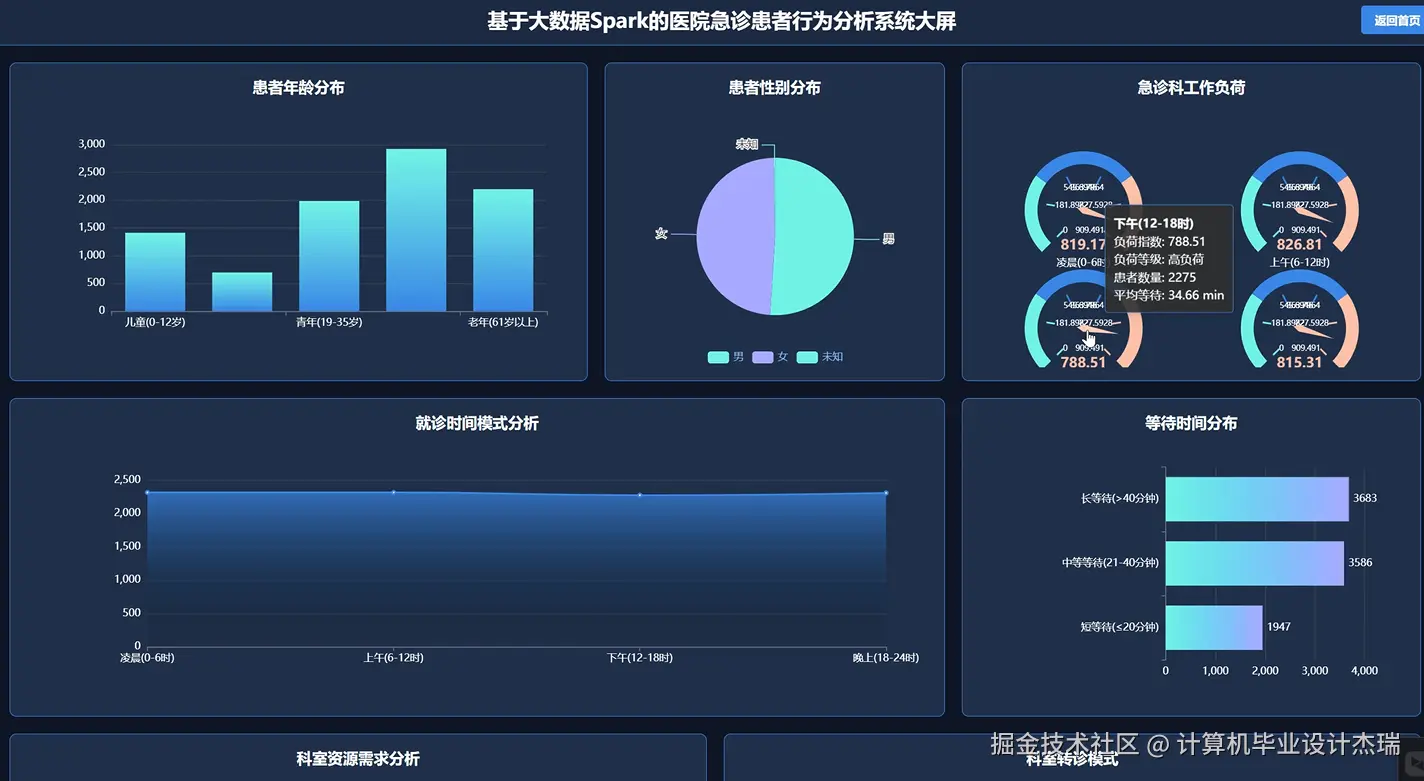Image resolution: width=1424 pixels, height=781 pixels.
Task: Click the 老年(61岁以上) bar
Action: tap(503, 250)
